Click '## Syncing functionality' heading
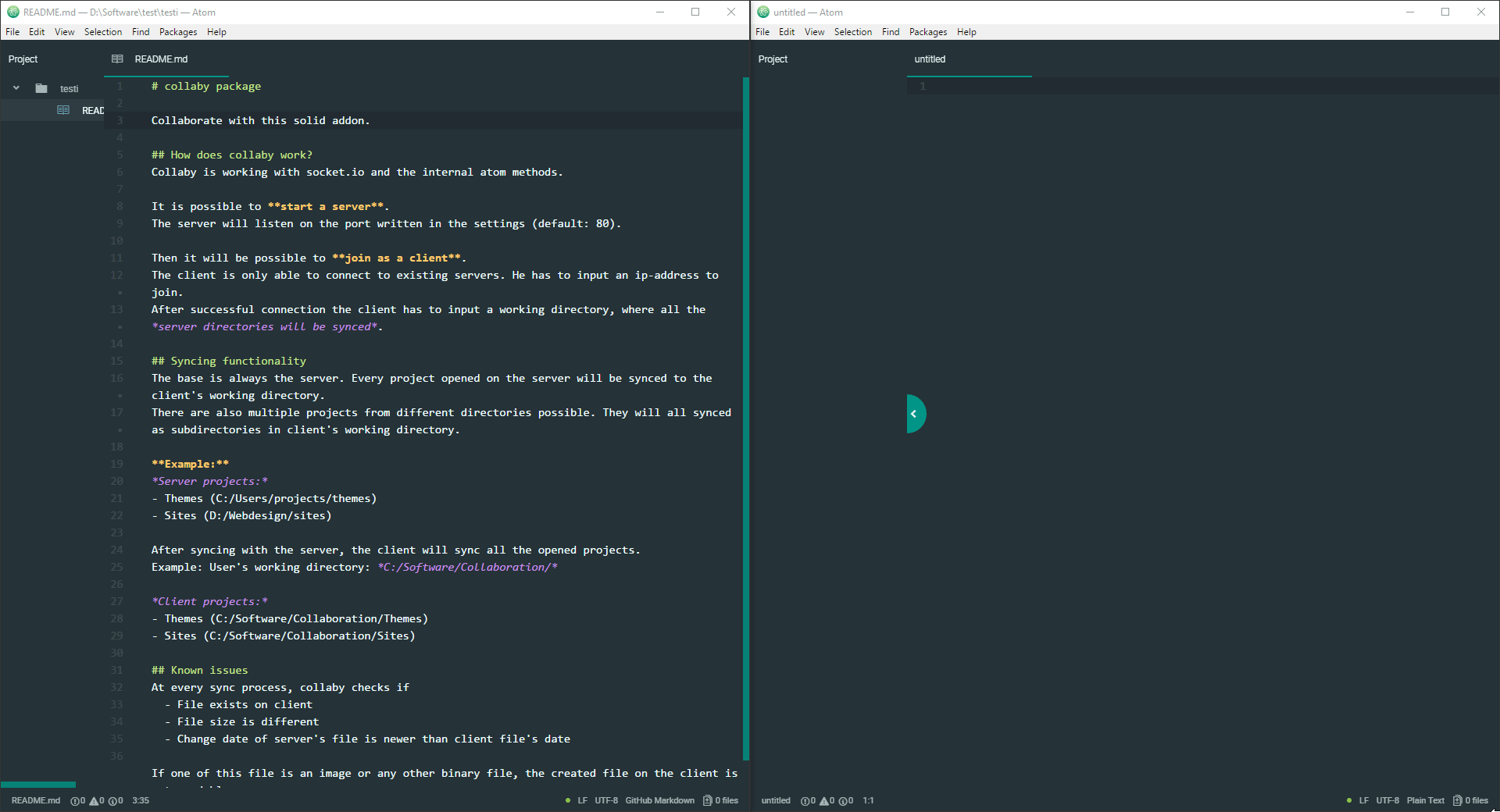Screen dimensions: 1500x812 pos(229,361)
